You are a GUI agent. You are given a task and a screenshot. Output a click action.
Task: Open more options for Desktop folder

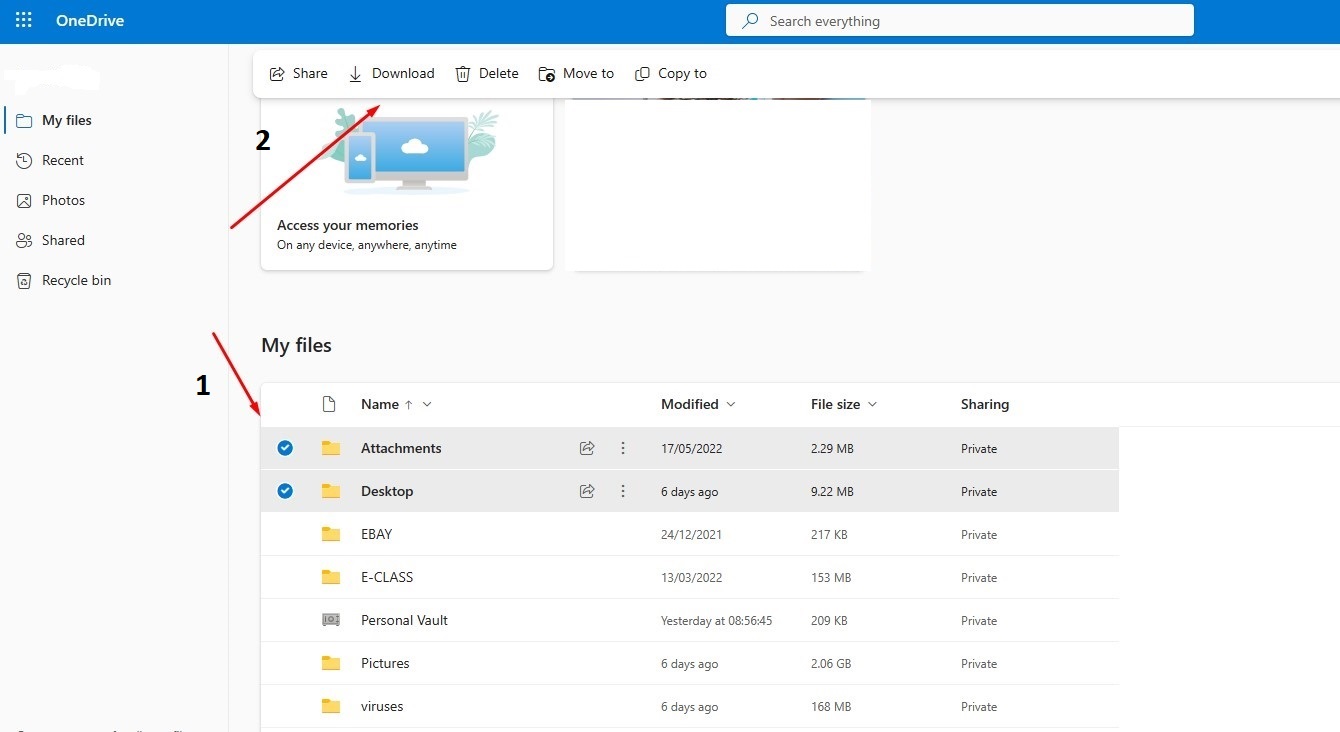pos(623,491)
